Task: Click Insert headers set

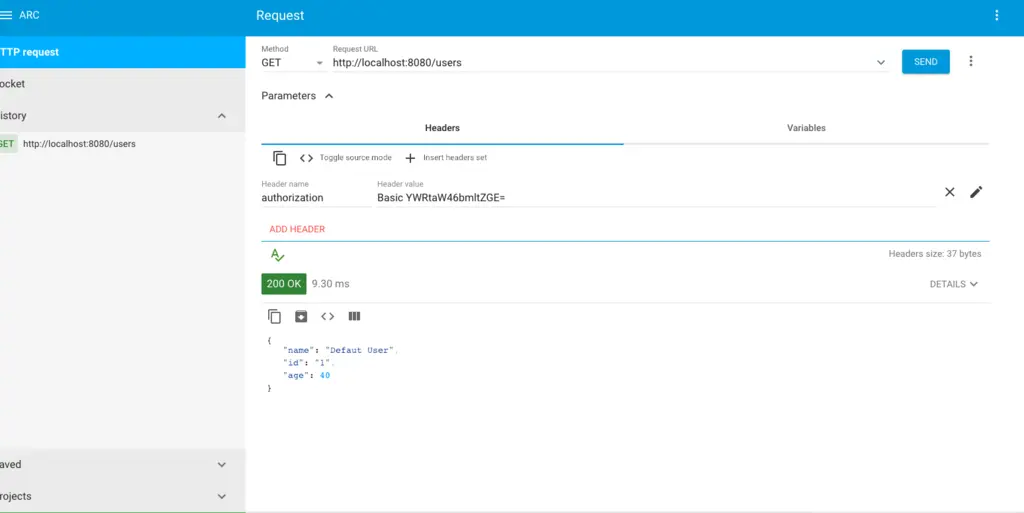Action: (446, 158)
